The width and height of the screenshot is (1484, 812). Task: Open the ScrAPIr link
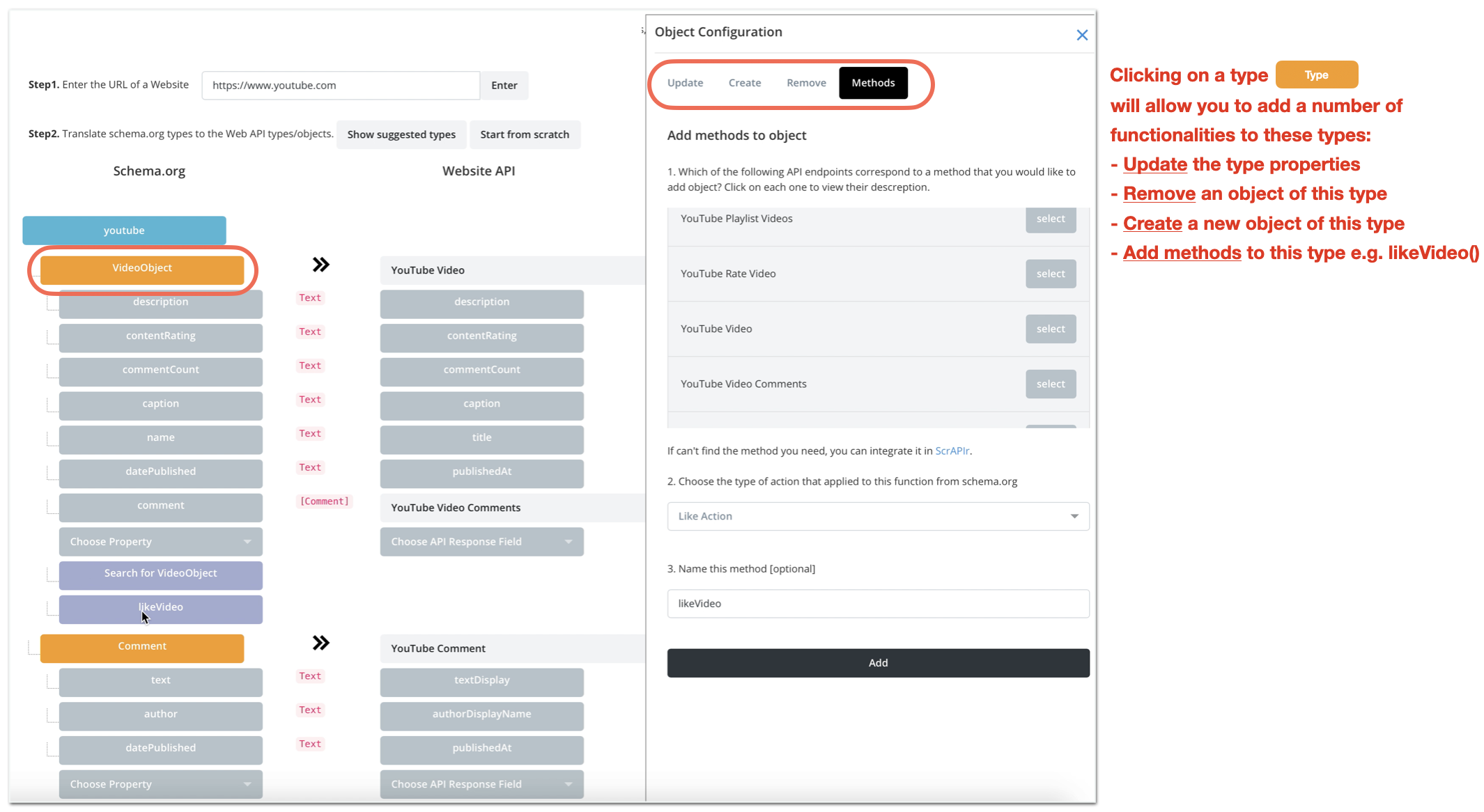coord(952,451)
